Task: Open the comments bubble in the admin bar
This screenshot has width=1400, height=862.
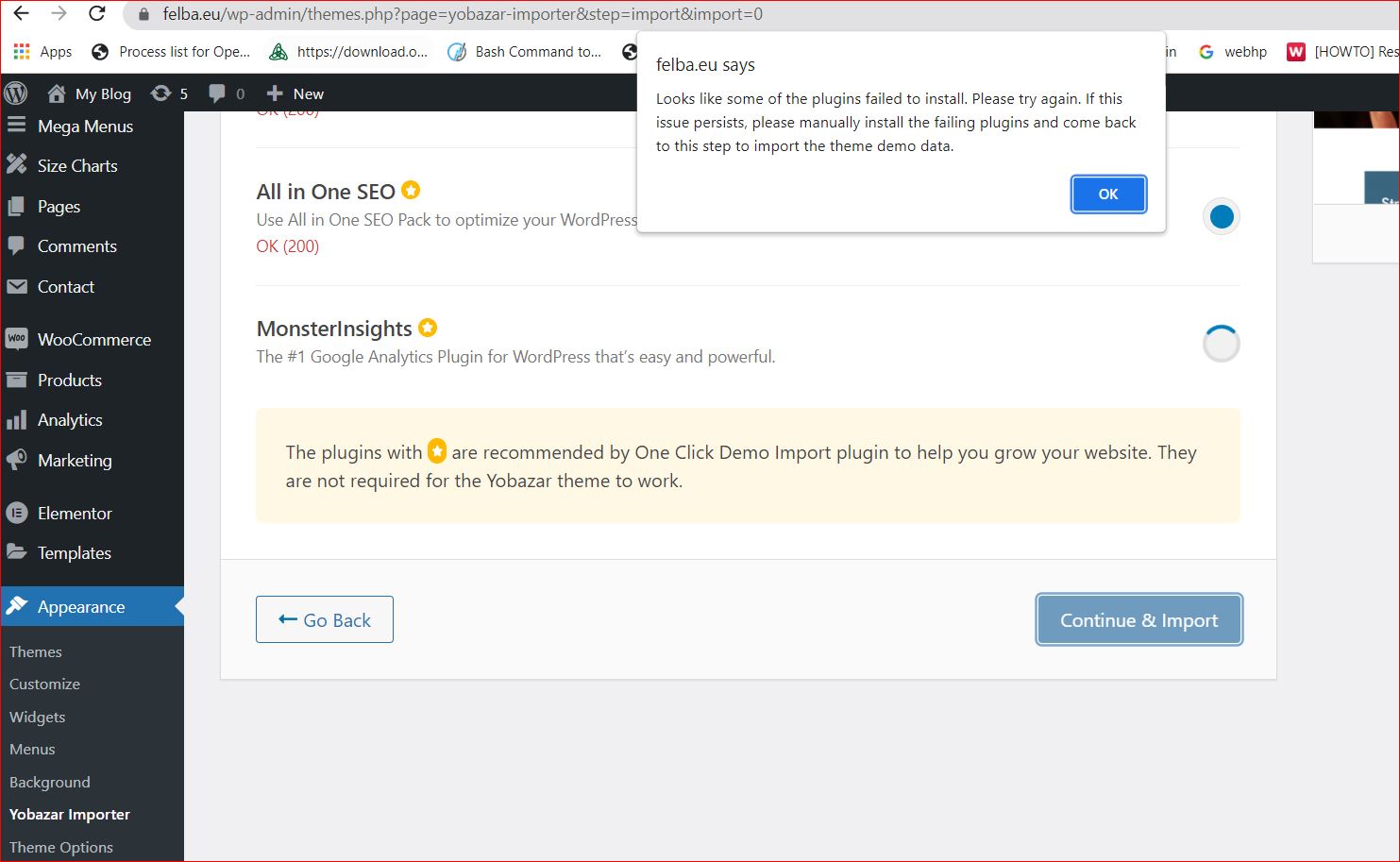Action: [227, 93]
